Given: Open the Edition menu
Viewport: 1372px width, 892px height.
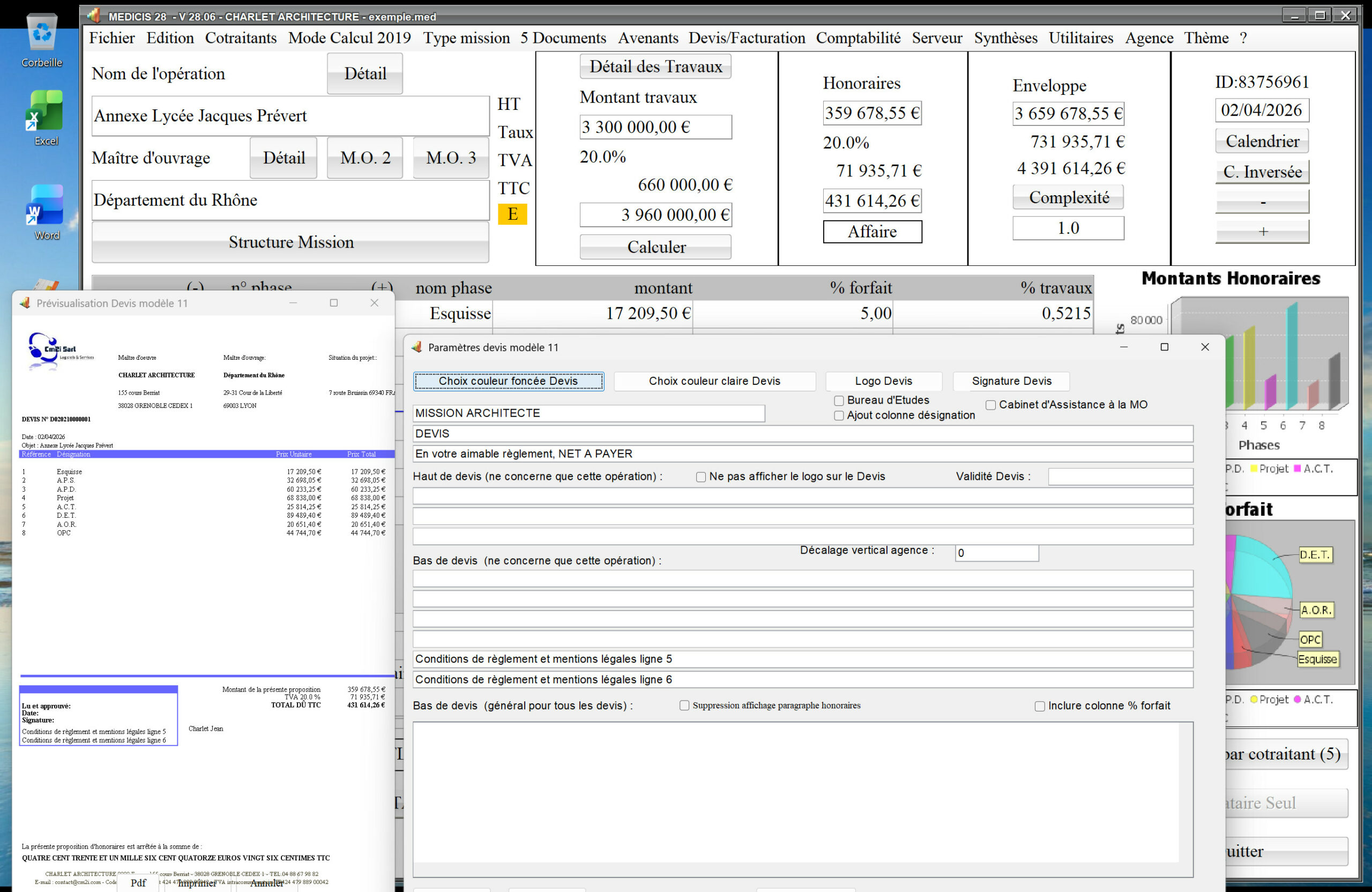Looking at the screenshot, I should pyautogui.click(x=170, y=38).
